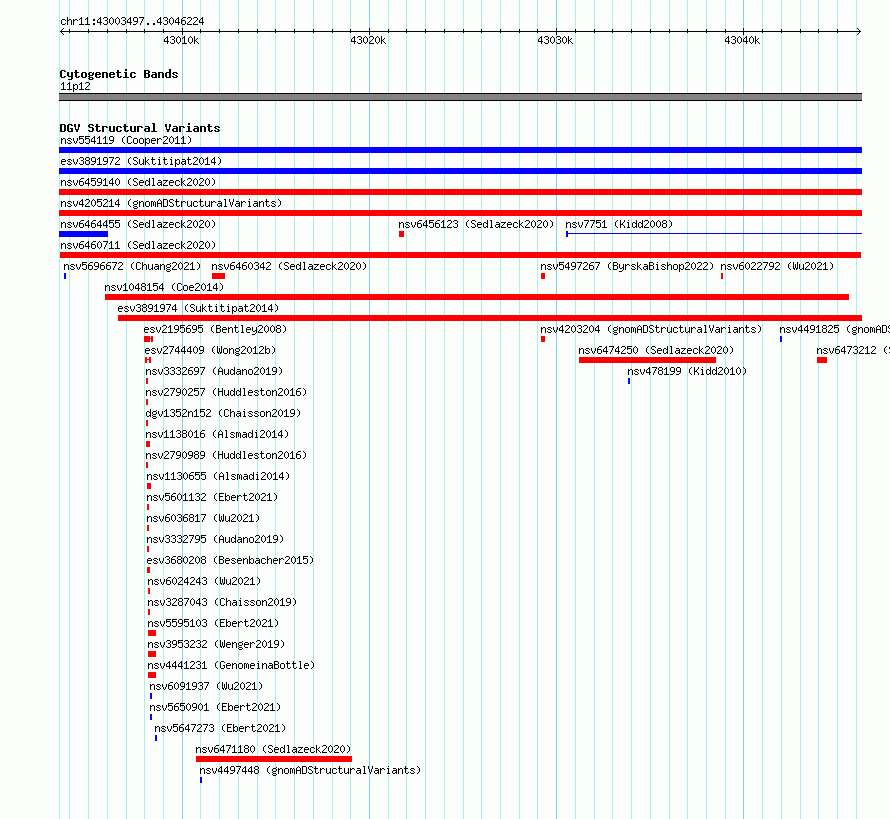Open nsv478199 (Kidd2010) label
890x819 pixels.
click(x=687, y=371)
